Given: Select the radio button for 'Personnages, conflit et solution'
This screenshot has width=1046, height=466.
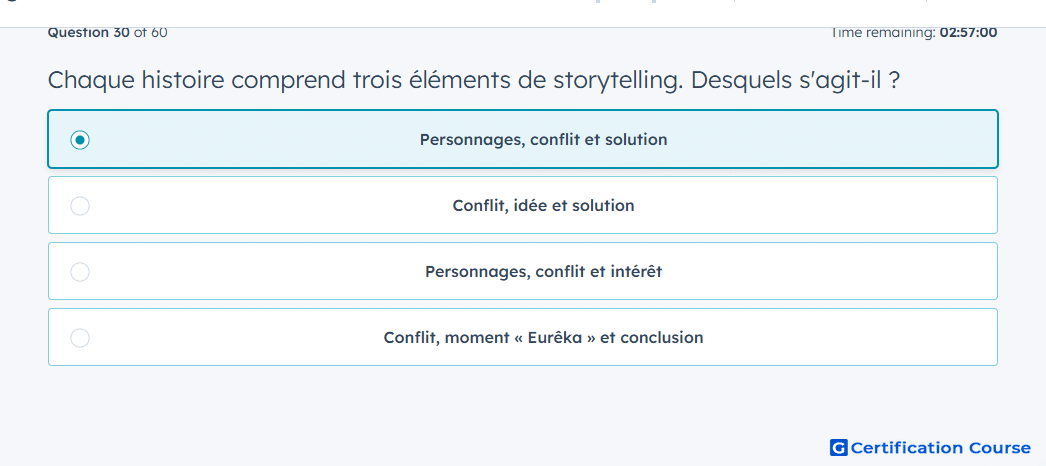Looking at the screenshot, I should click(80, 140).
